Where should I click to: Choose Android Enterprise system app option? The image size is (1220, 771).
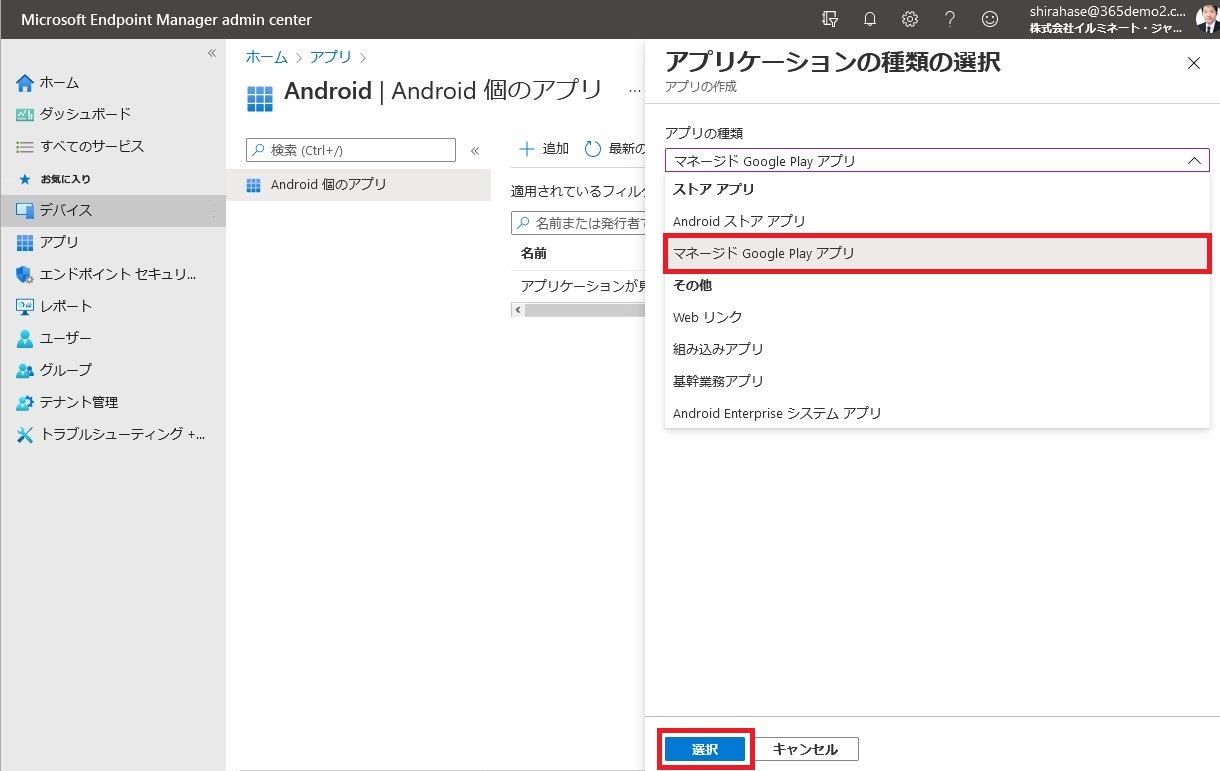[777, 413]
